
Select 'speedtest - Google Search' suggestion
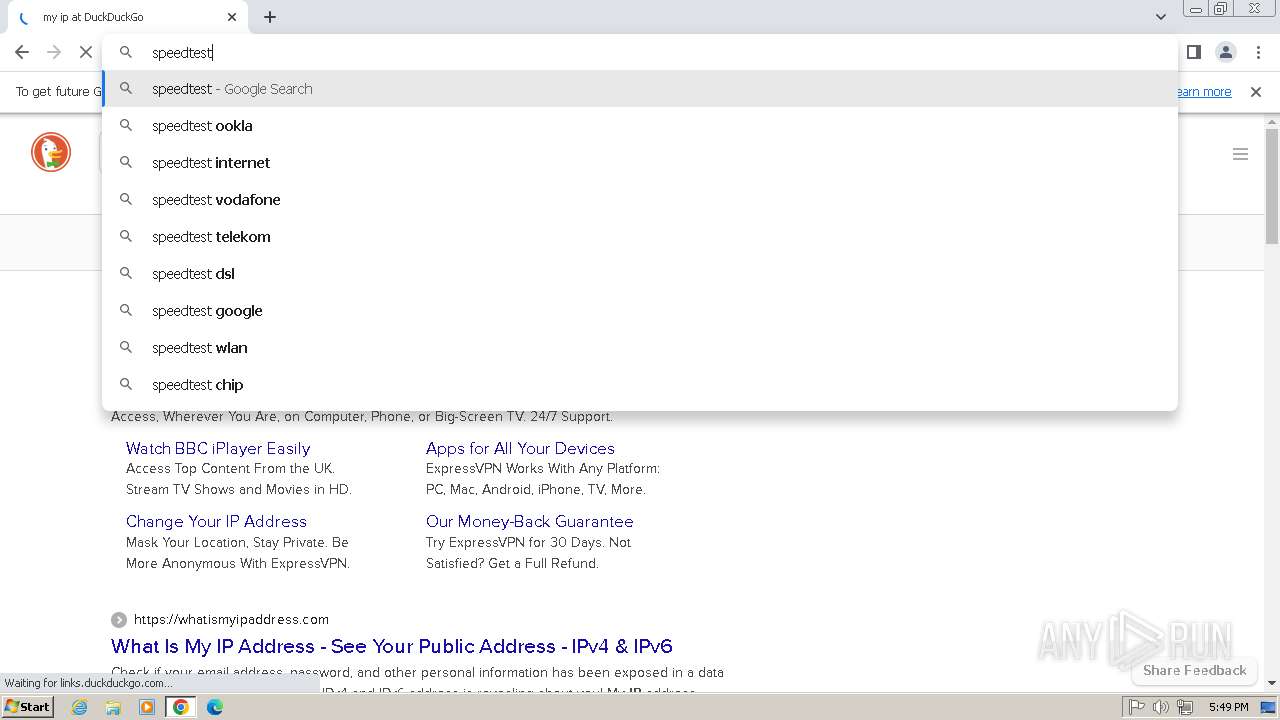[x=640, y=89]
